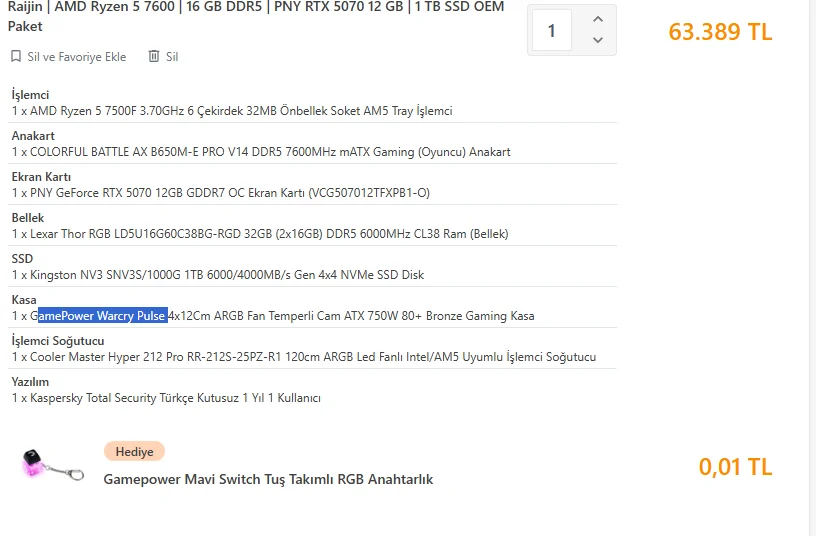Click the PNY GeForce RTX 5070 row
The width and height of the screenshot is (816, 536).
221,193
